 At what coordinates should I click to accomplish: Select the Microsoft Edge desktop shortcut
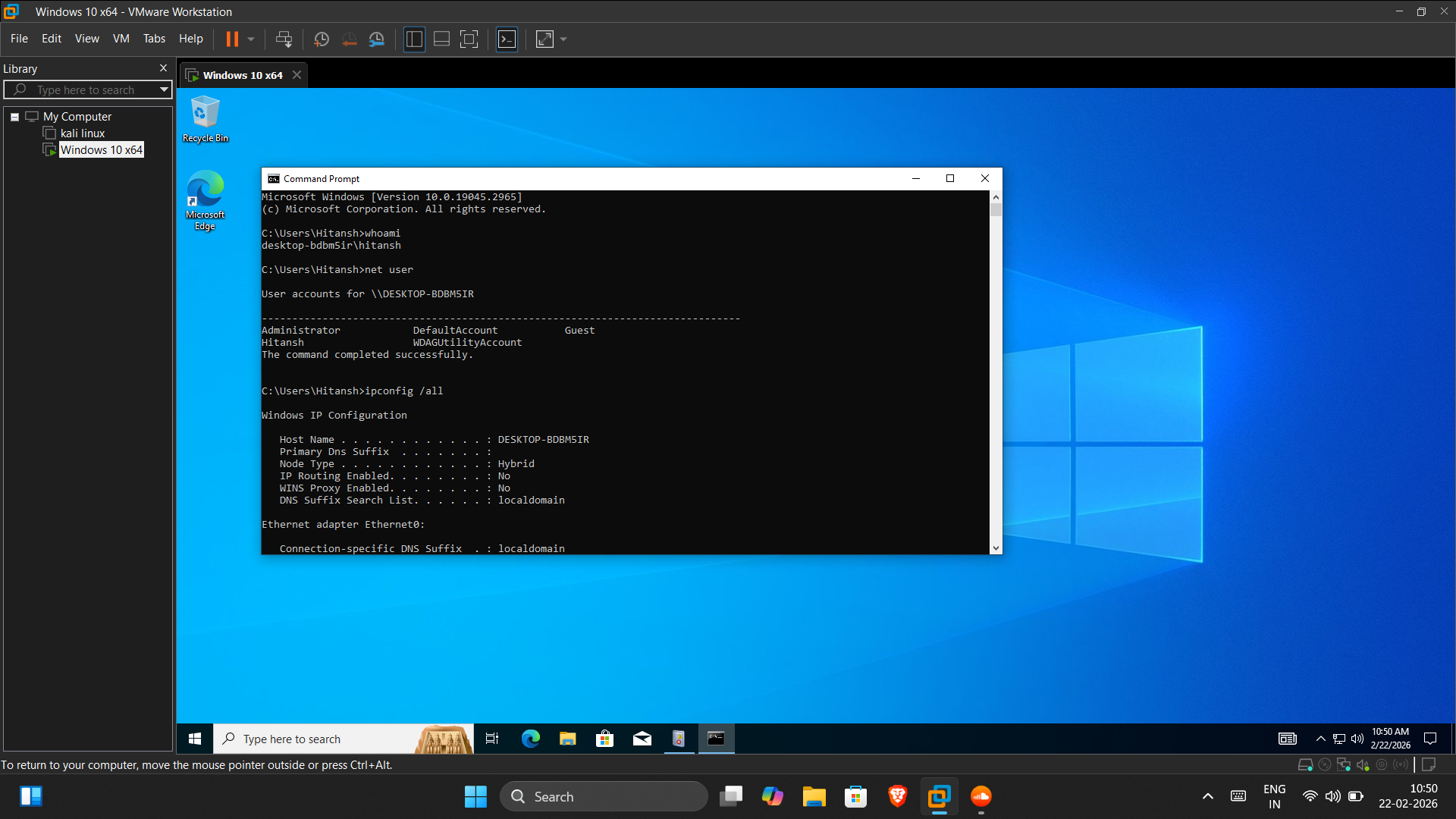pos(205,200)
